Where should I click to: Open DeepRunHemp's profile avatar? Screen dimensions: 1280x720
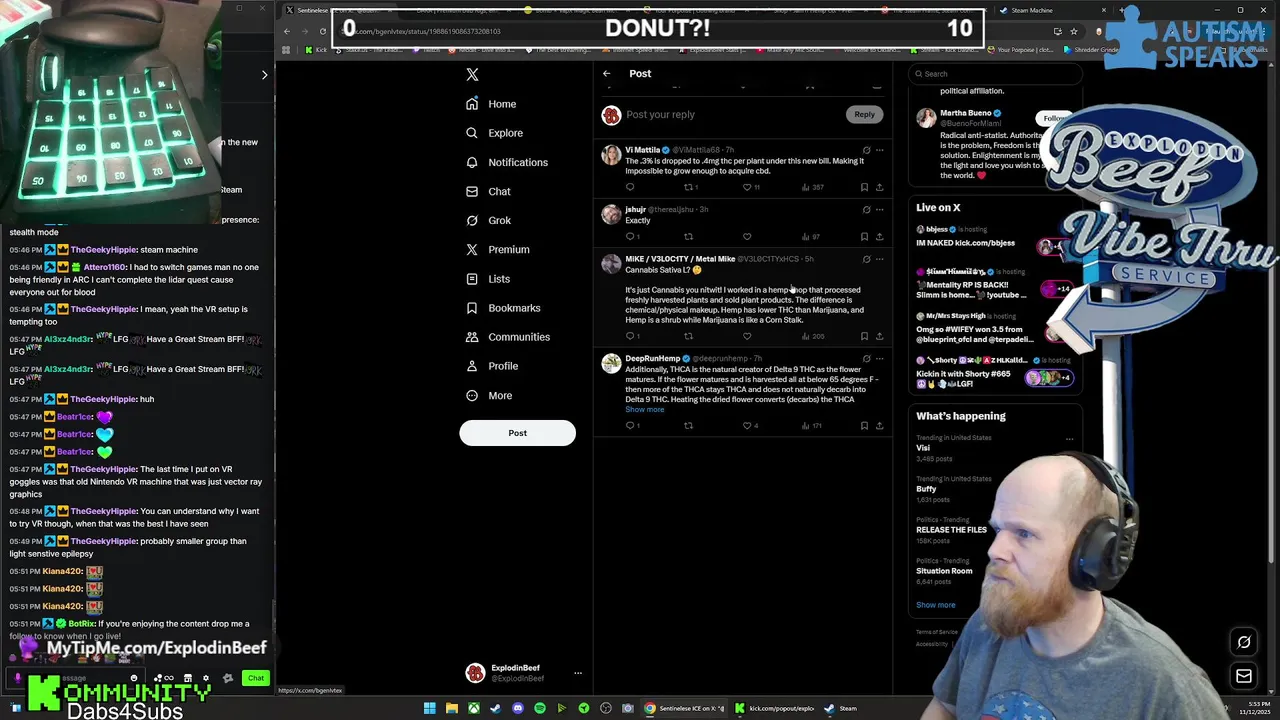[x=611, y=364]
